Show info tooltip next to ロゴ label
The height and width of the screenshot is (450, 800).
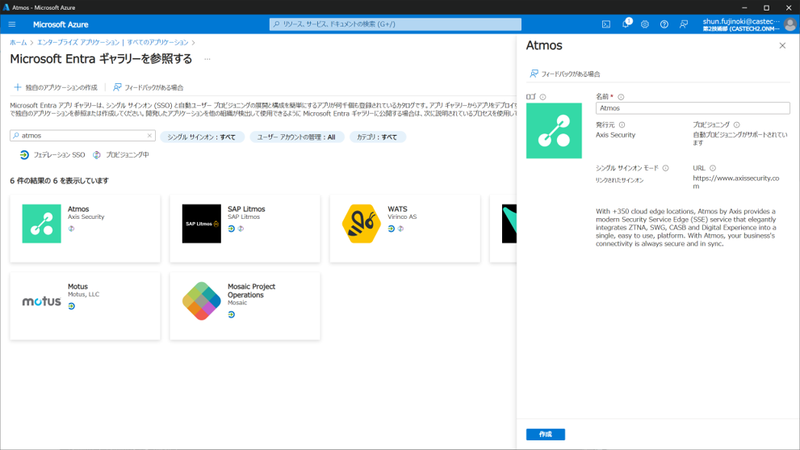(543, 96)
